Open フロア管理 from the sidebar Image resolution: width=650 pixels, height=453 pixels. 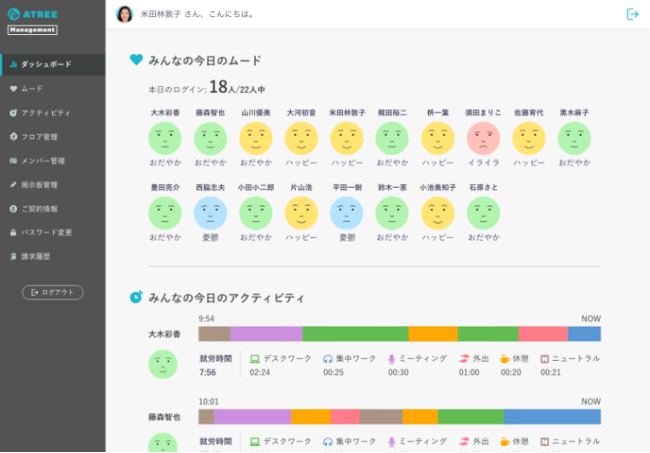[40, 136]
